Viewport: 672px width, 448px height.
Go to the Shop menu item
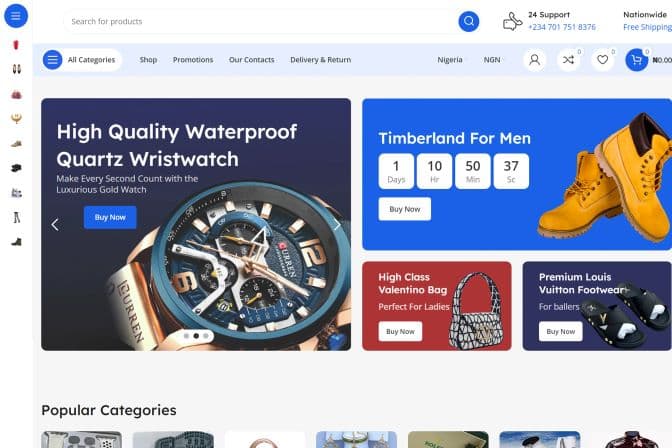148,60
